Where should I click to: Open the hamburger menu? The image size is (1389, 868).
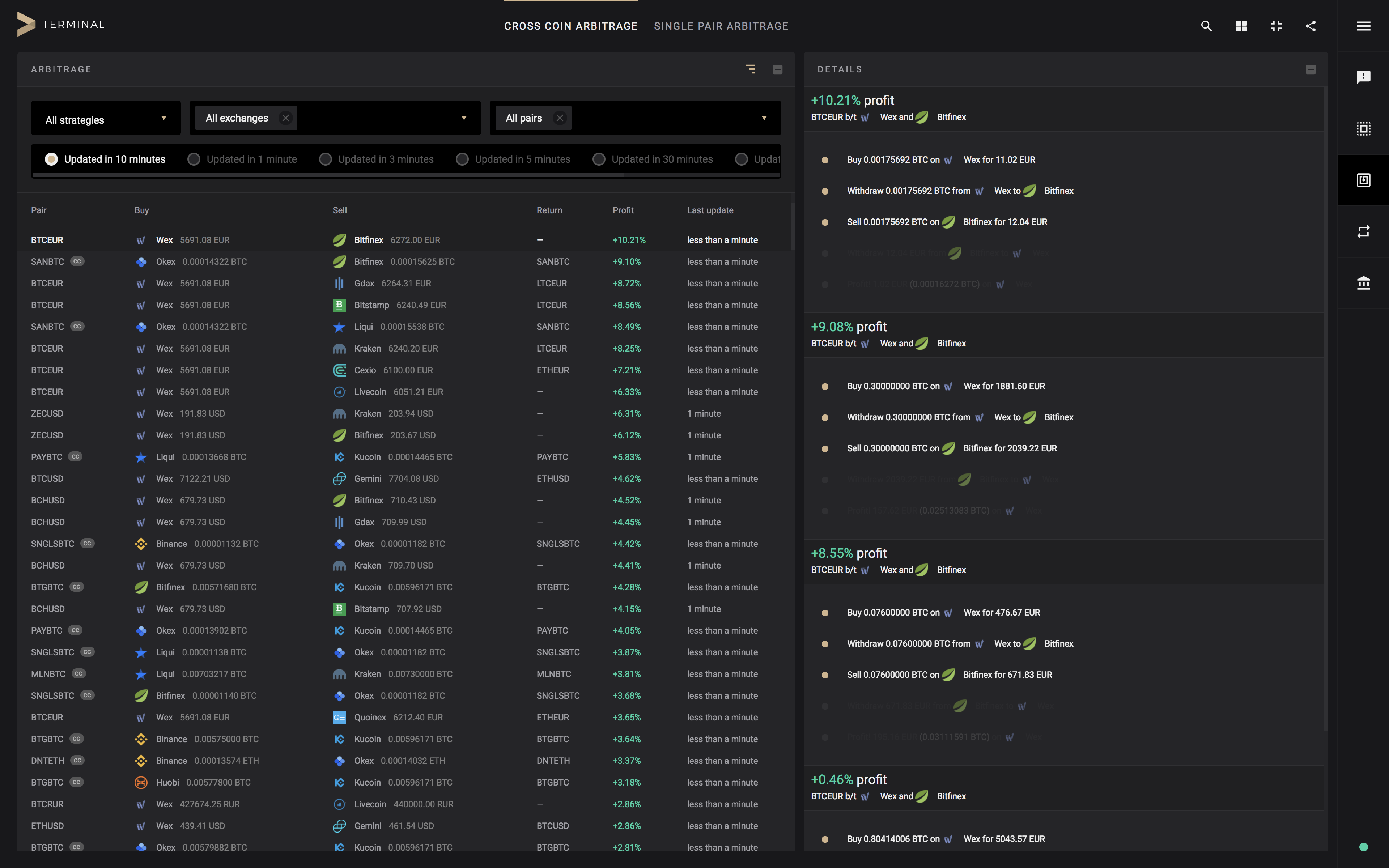[x=1363, y=26]
